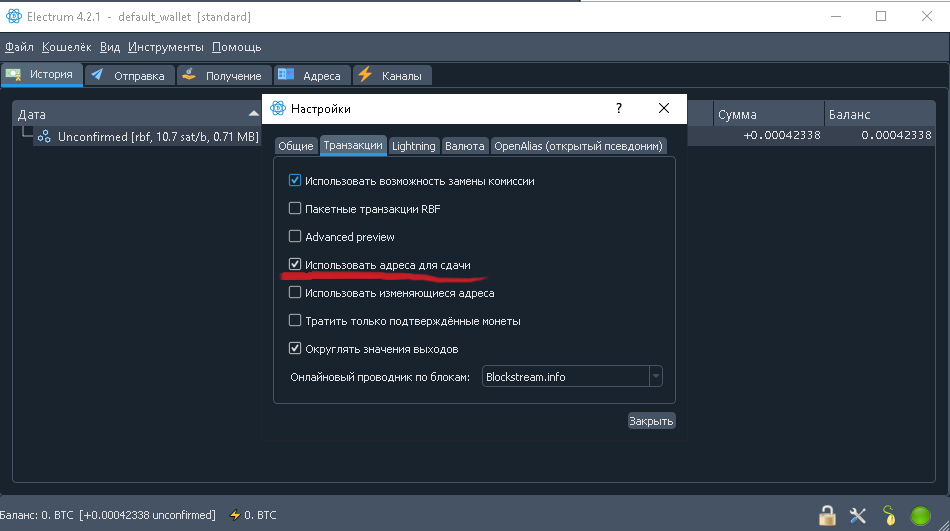Image resolution: width=950 pixels, height=531 pixels.
Task: Click the Electrum logo in main title bar
Action: coord(13,16)
